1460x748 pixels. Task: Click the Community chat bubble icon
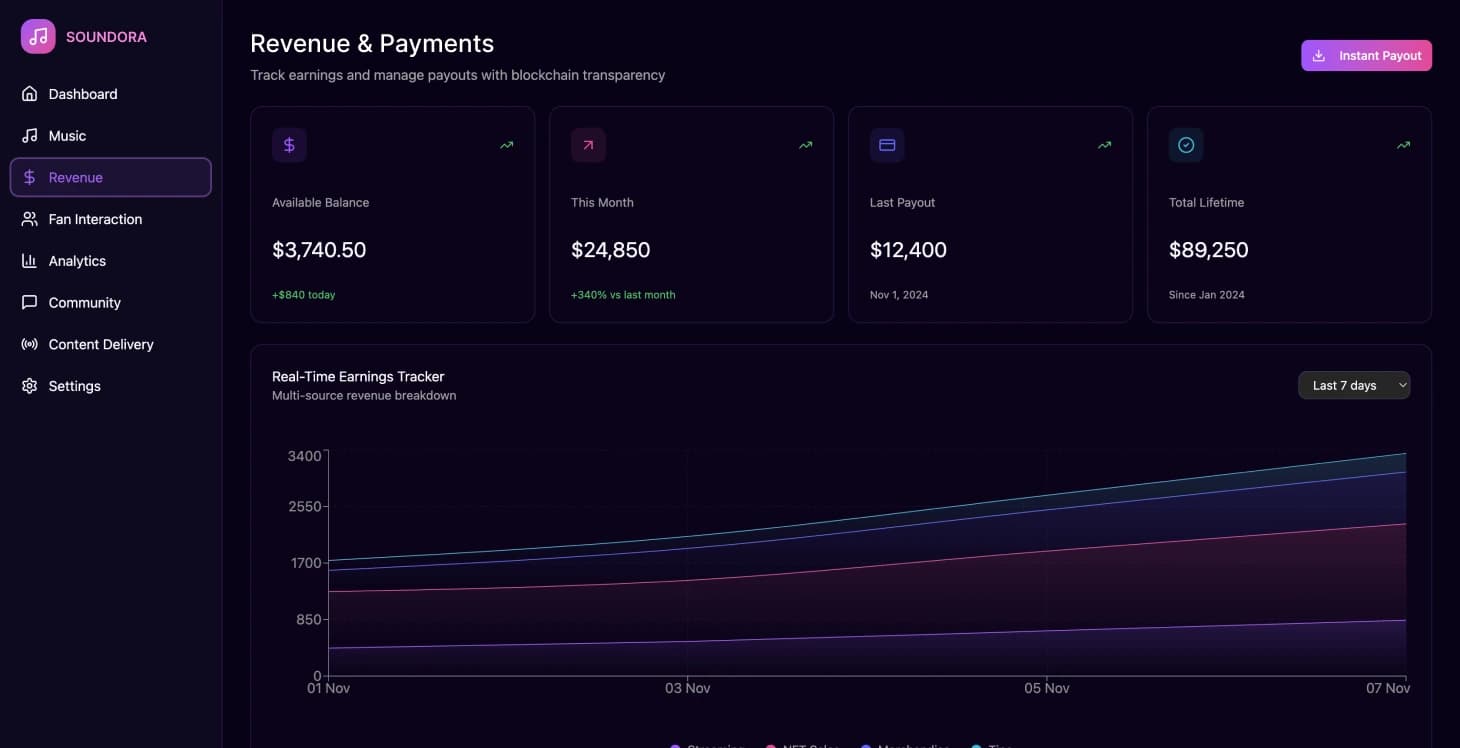[x=30, y=303]
